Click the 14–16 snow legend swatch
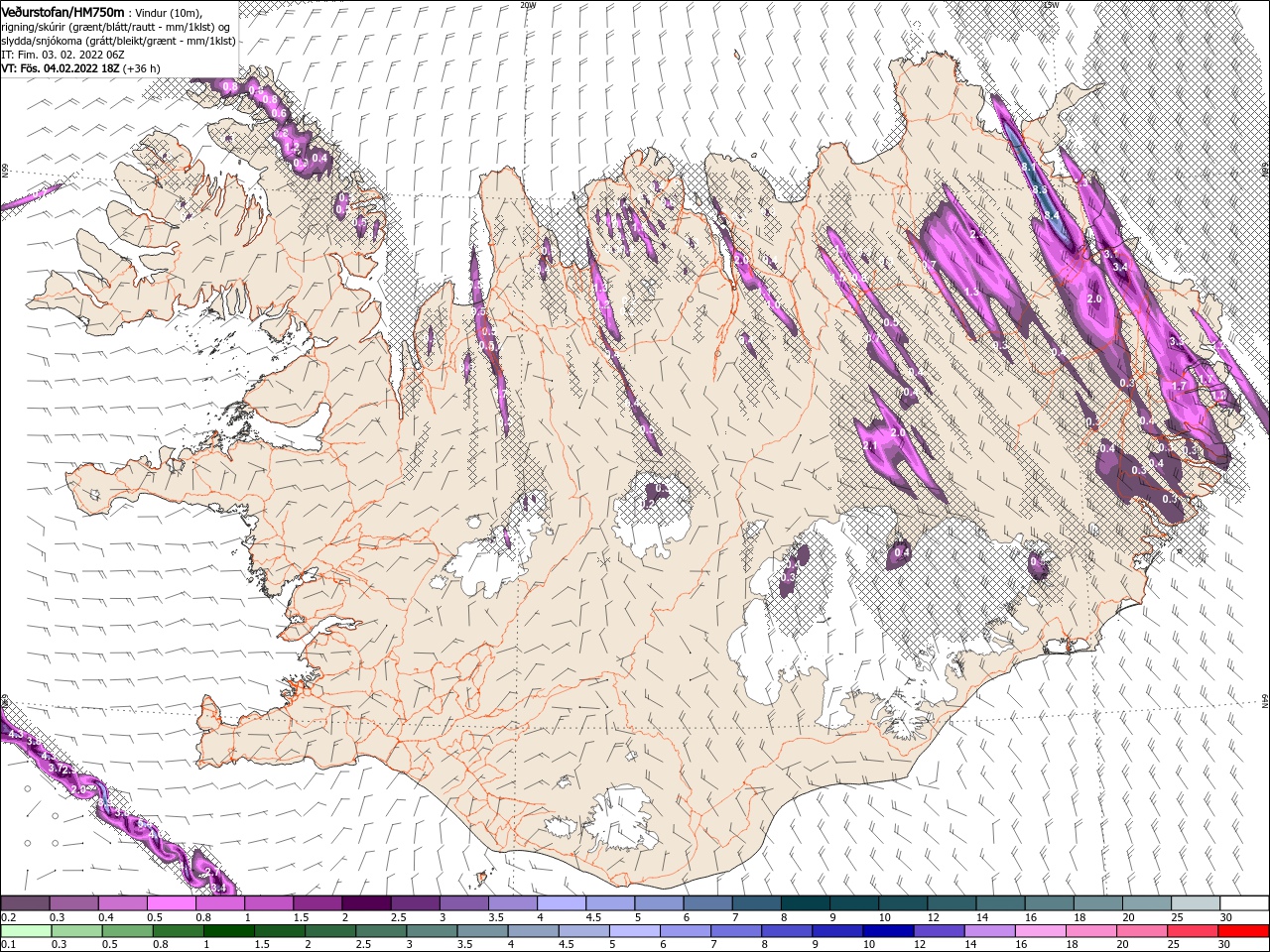The image size is (1270, 952). tap(1000, 903)
